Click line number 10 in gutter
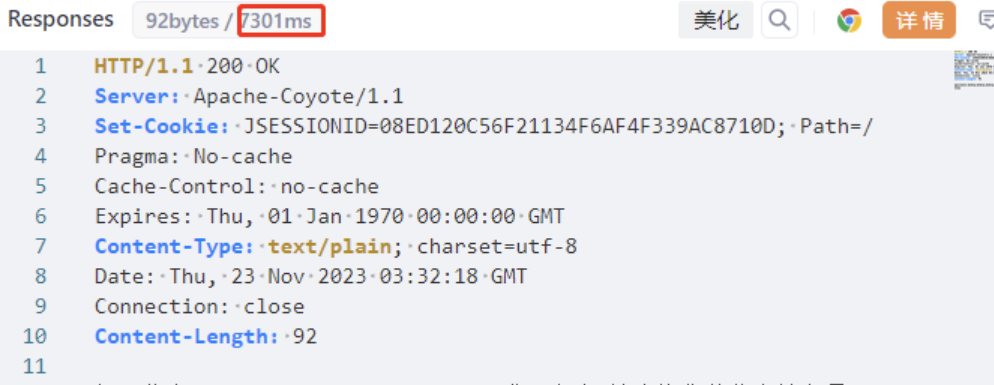This screenshot has width=994, height=385. (35, 336)
